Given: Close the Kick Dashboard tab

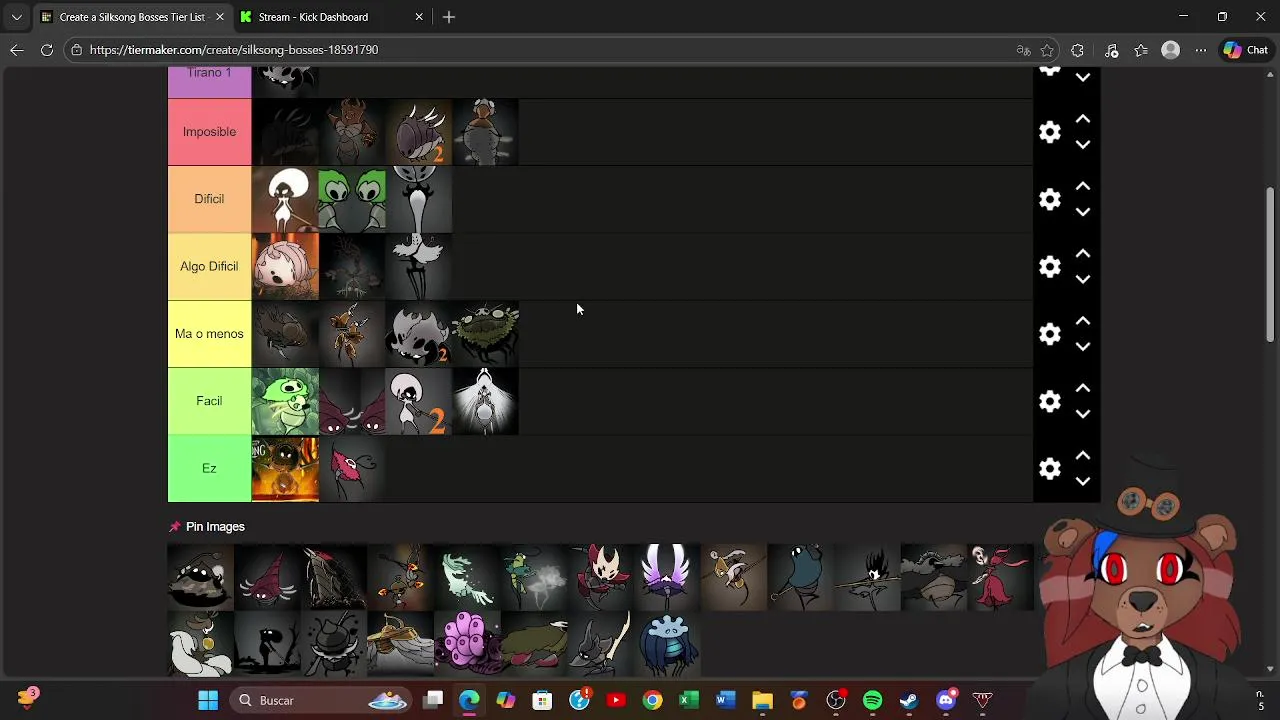Looking at the screenshot, I should [x=419, y=17].
